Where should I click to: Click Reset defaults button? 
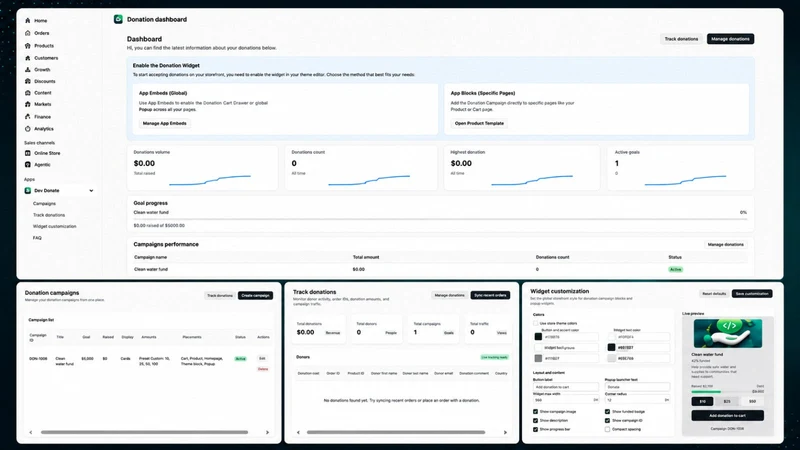pos(714,293)
